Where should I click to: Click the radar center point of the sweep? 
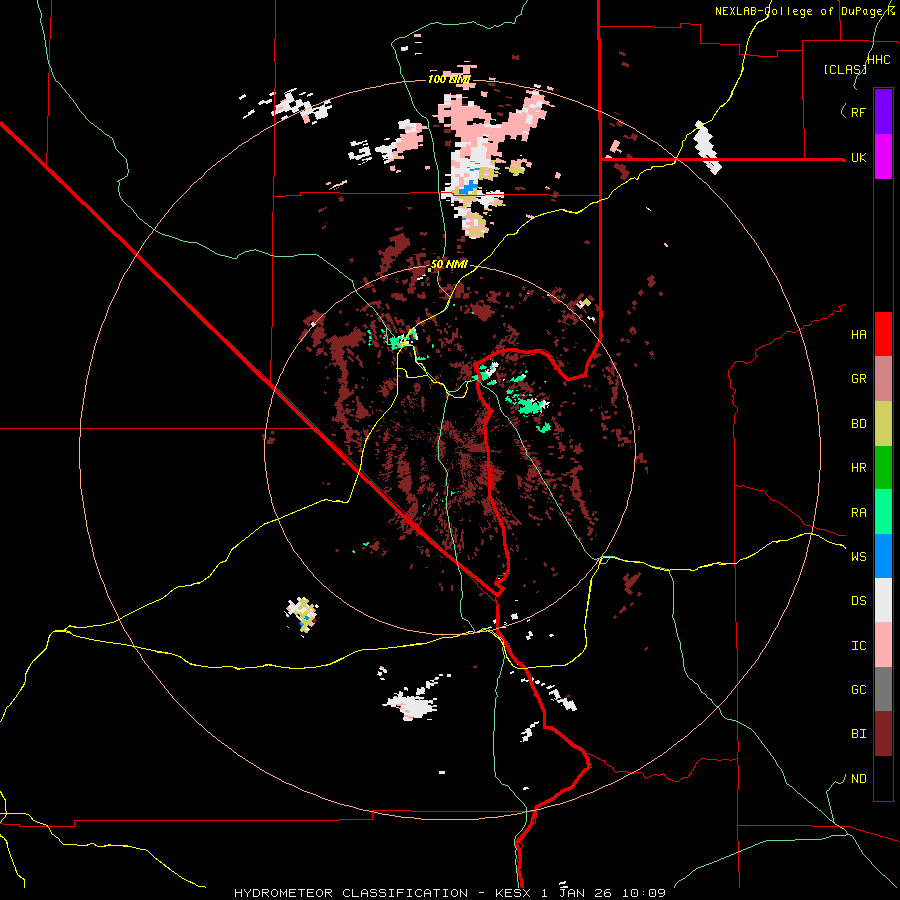coord(450,449)
